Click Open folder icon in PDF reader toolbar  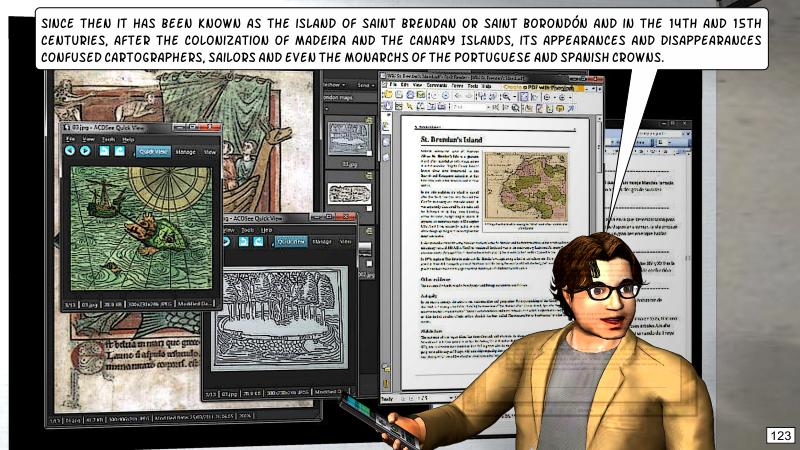(389, 94)
